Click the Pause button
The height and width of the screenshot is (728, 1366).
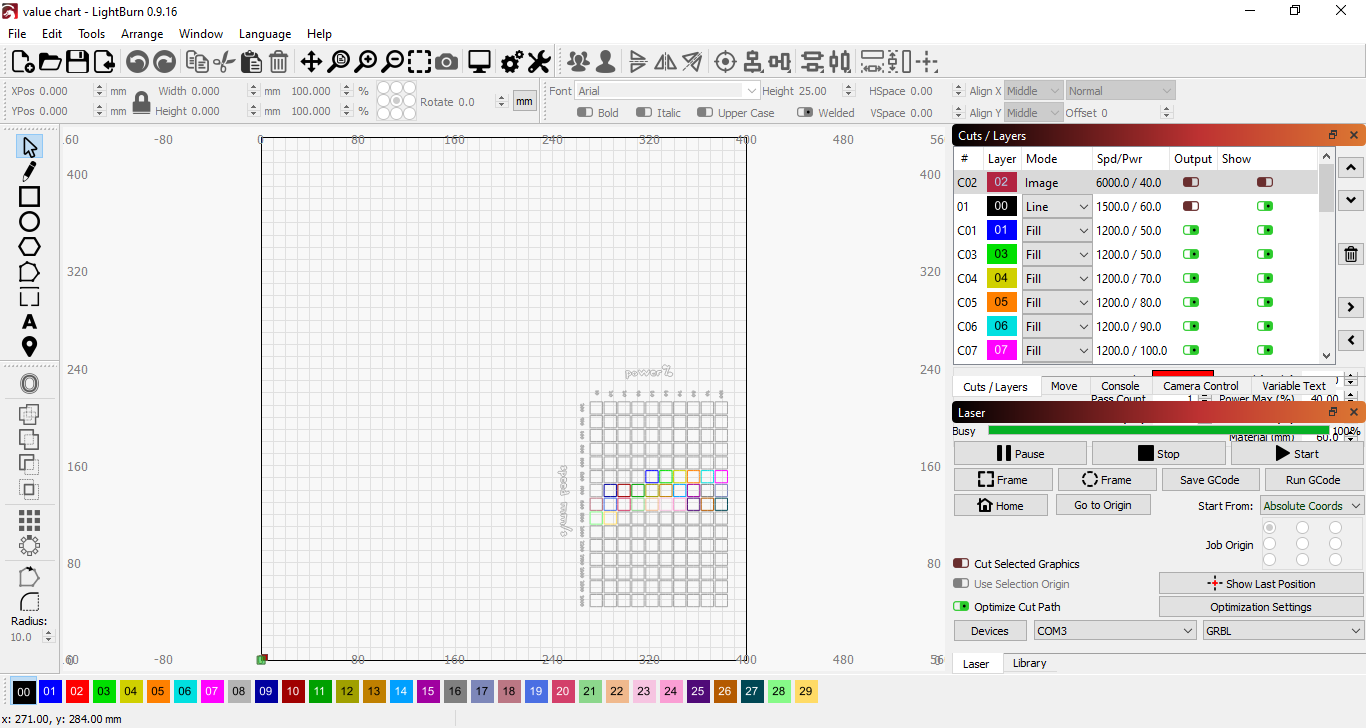(x=1020, y=454)
